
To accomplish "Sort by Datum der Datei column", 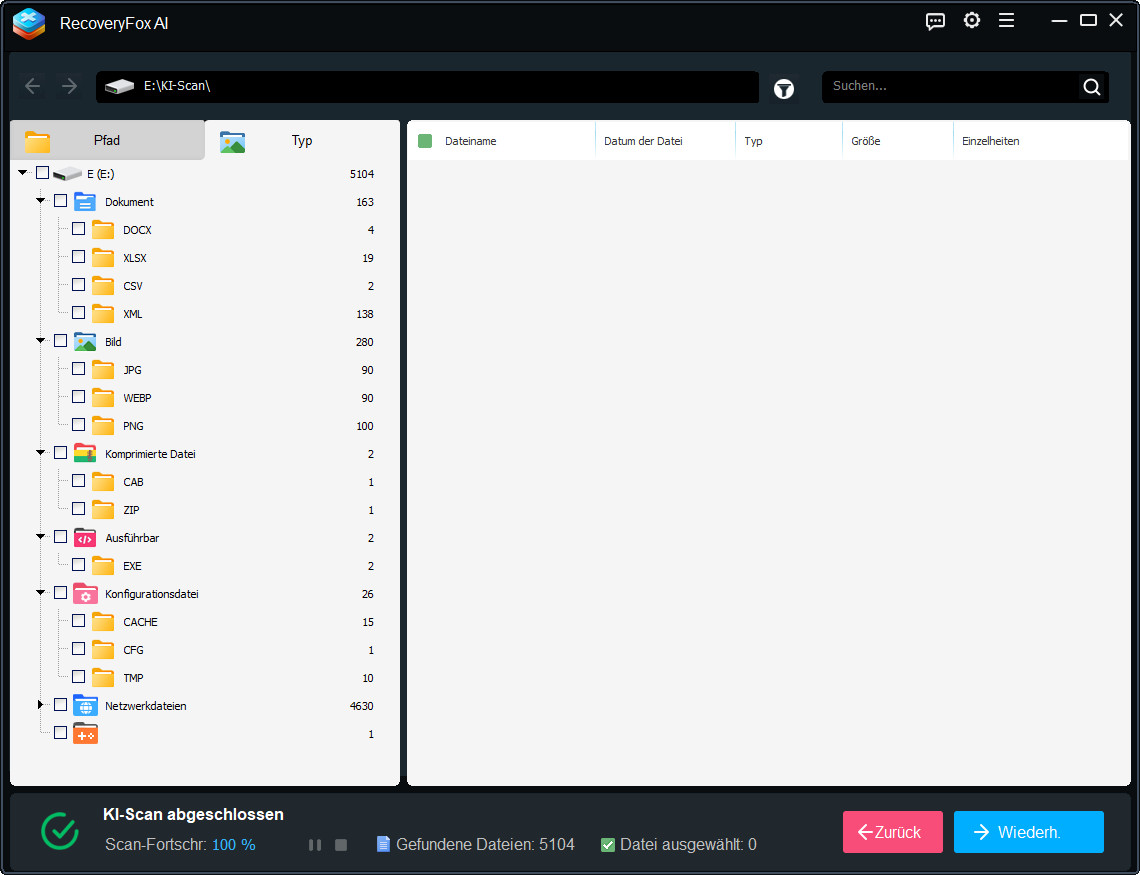I will pyautogui.click(x=665, y=141).
